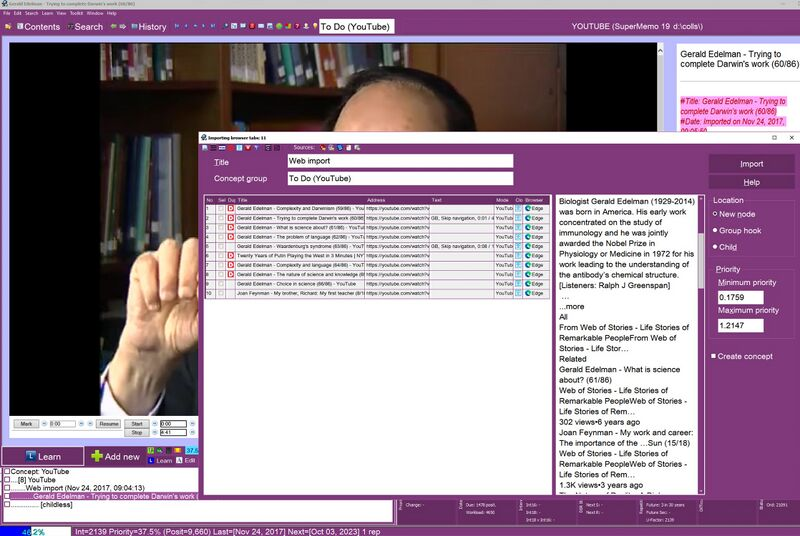Click the red duplicate icon in row 6
This screenshot has width=800, height=536.
231,256
